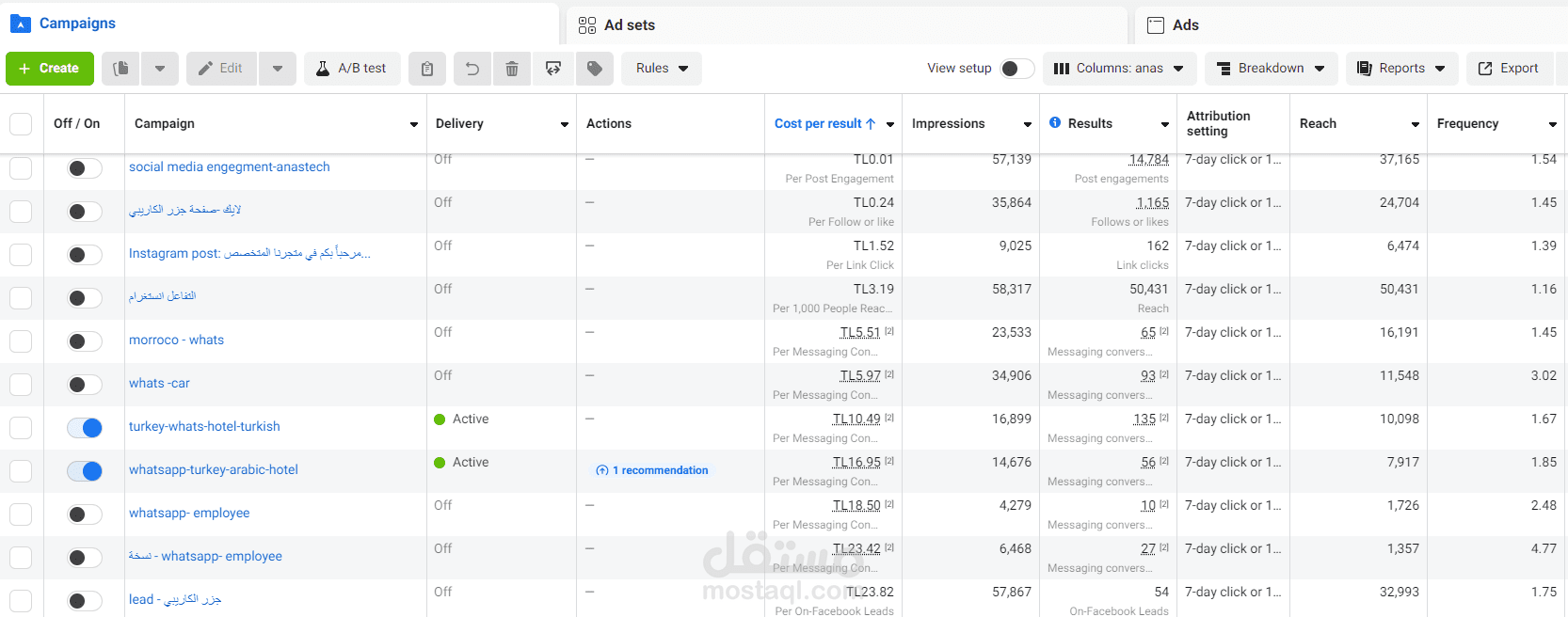Click the 58,317 impressions value
This screenshot has height=617, width=1568.
pos(1012,289)
